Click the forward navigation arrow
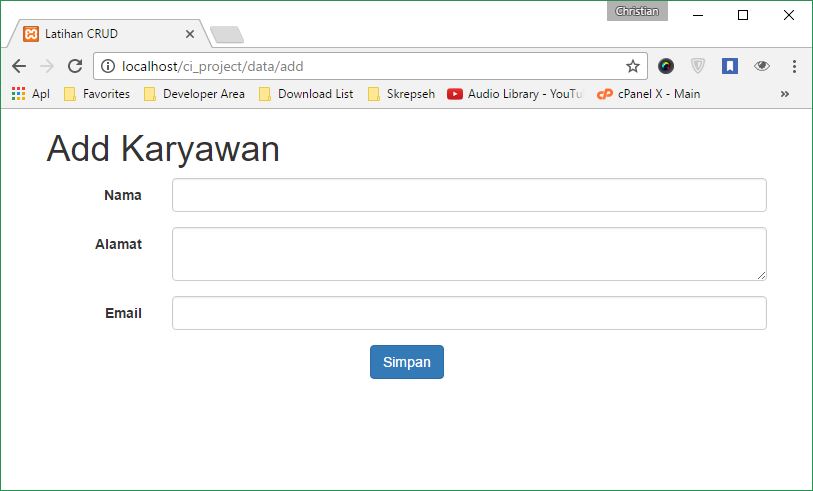This screenshot has height=491, width=813. point(47,66)
